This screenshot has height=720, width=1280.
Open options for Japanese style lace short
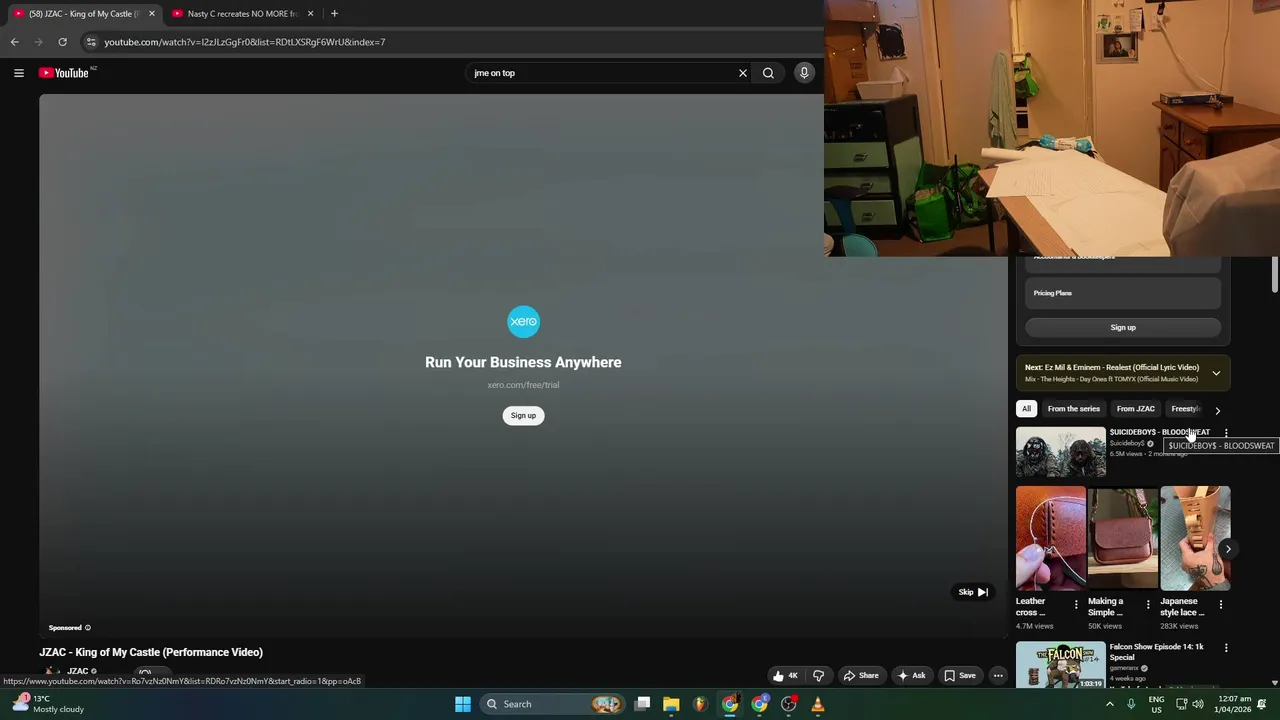(x=1221, y=605)
